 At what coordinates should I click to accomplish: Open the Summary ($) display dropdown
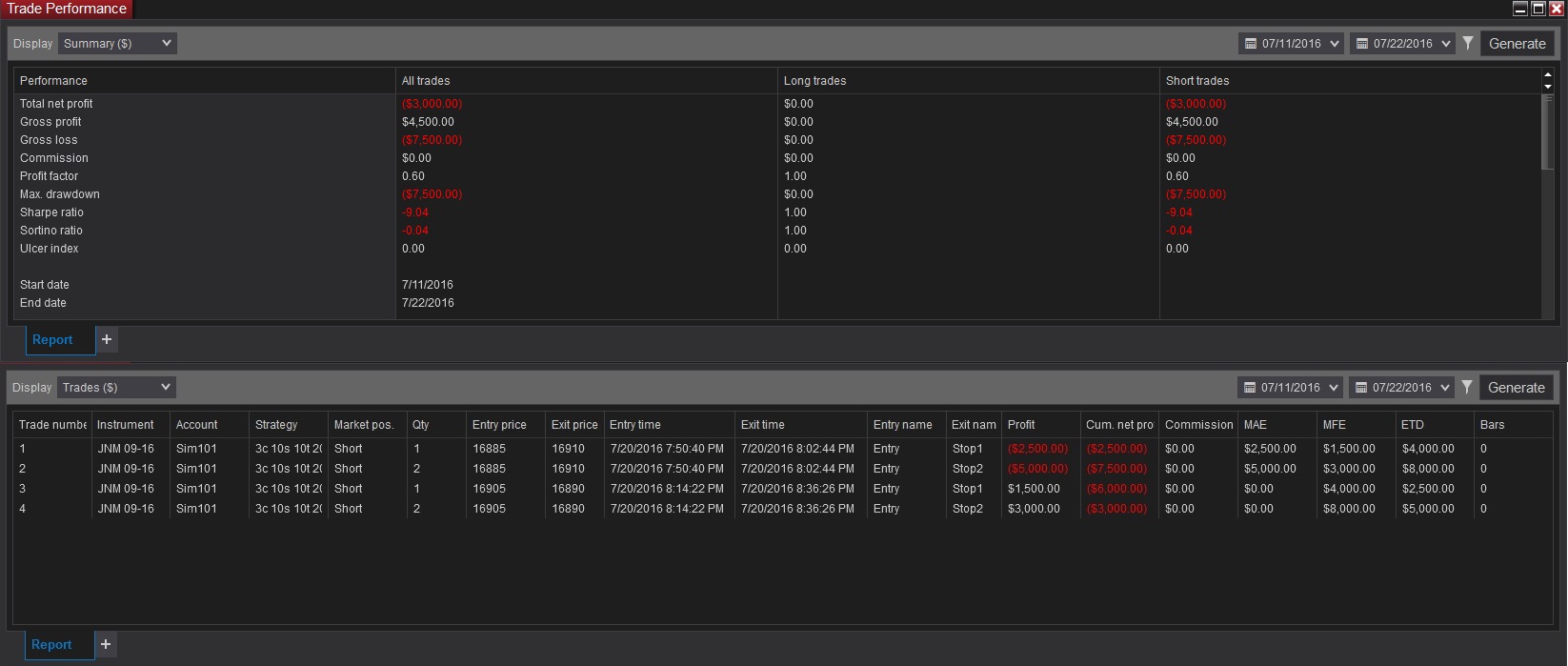[x=117, y=43]
